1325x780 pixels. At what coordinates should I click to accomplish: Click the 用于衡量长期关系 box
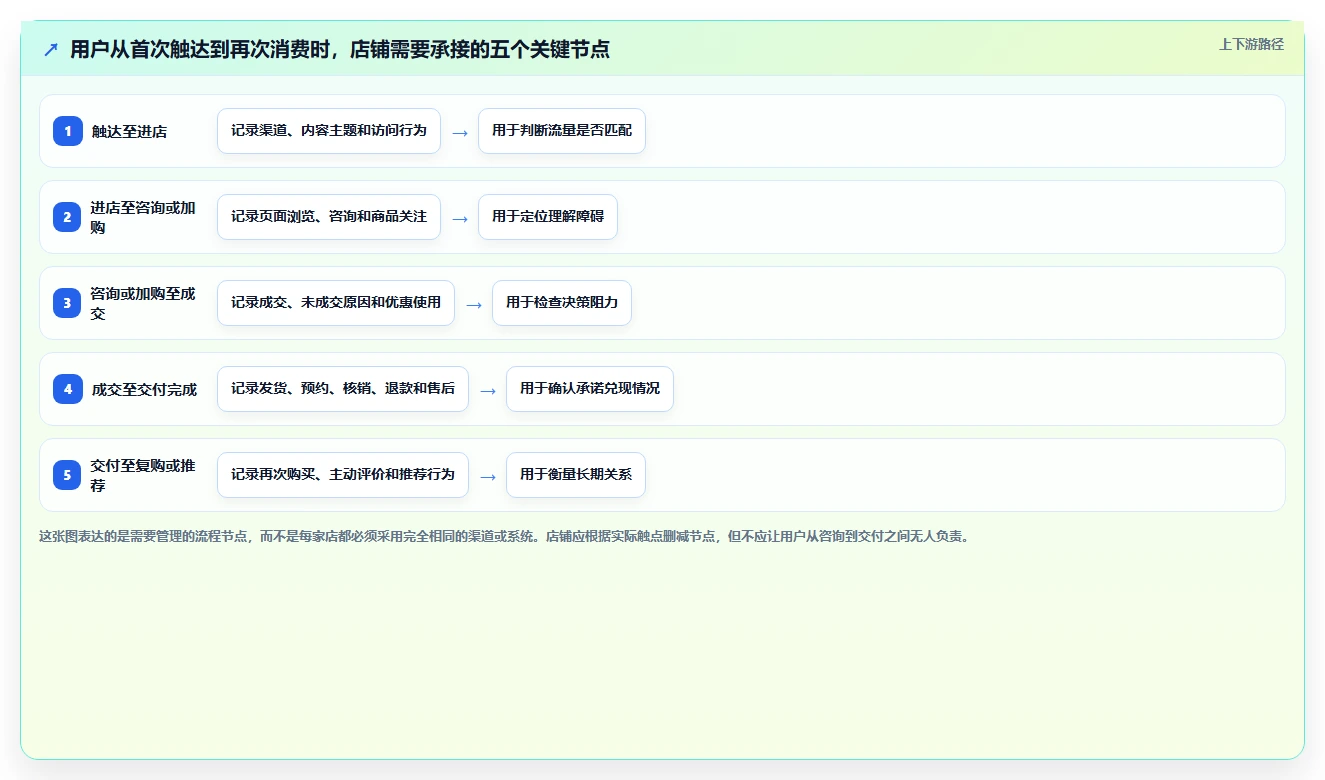pyautogui.click(x=576, y=475)
